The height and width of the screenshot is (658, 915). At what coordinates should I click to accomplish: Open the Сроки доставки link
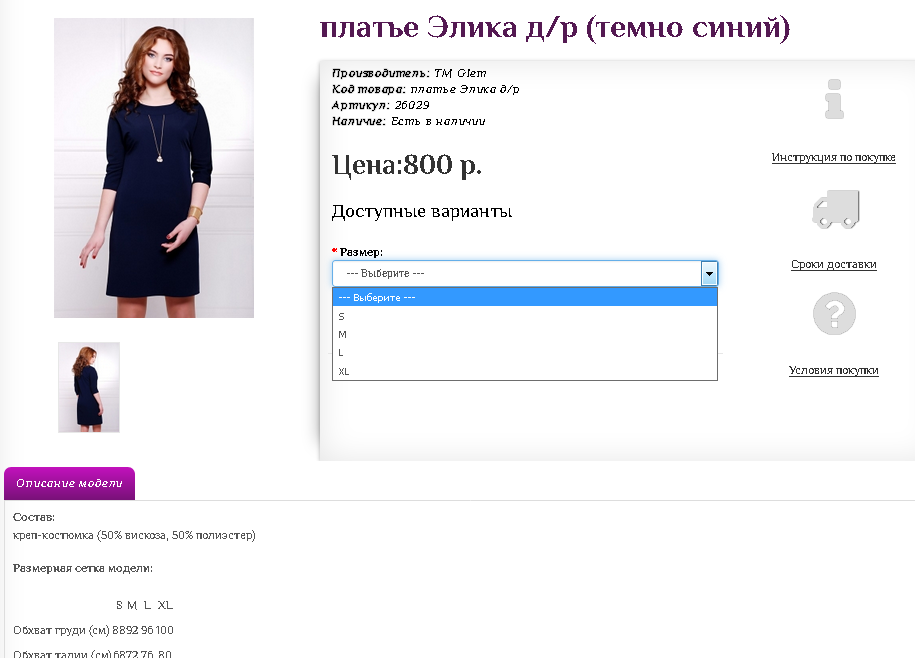pyautogui.click(x=834, y=264)
